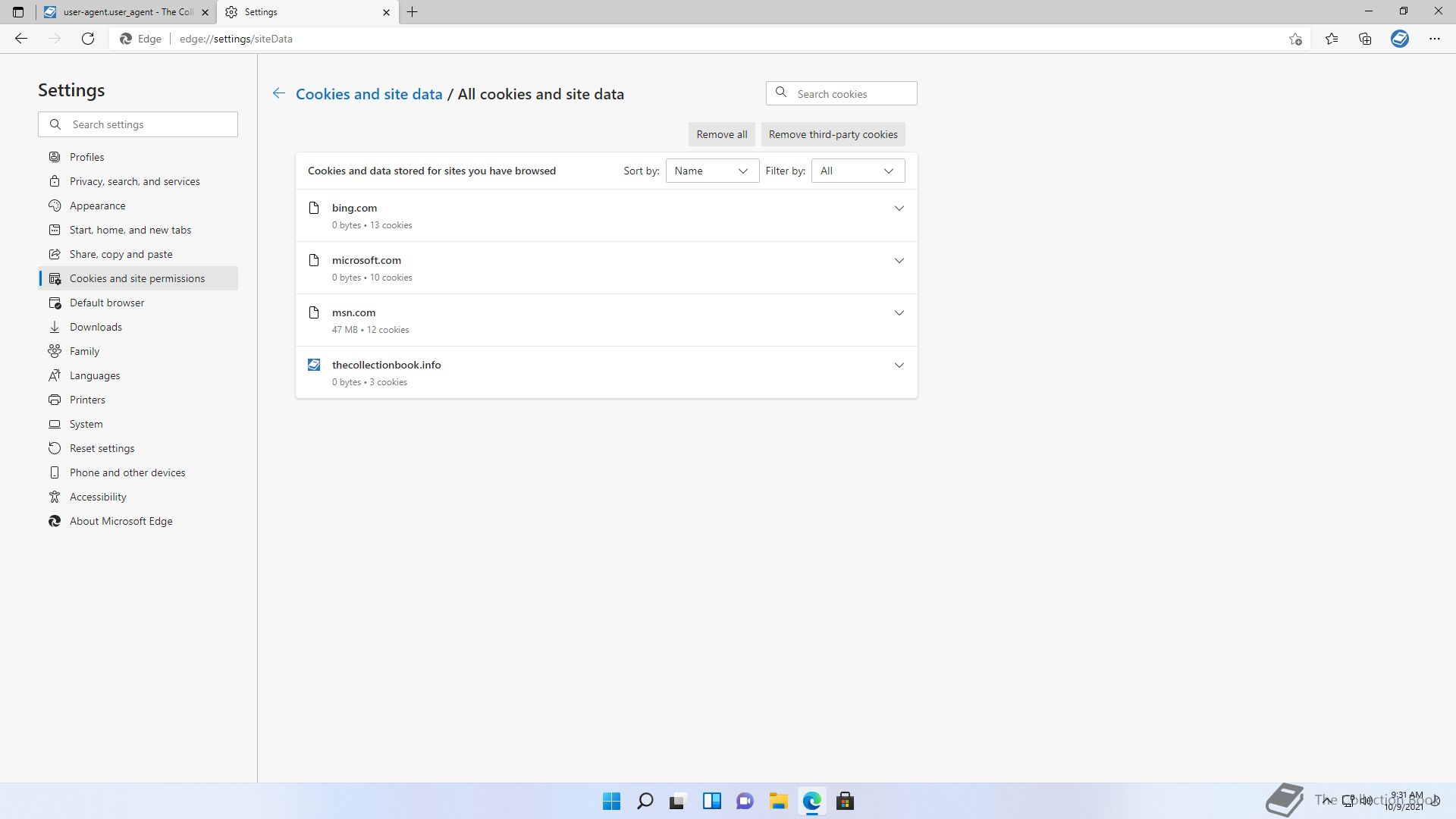
Task: Open Task View from the taskbar
Action: tap(678, 801)
